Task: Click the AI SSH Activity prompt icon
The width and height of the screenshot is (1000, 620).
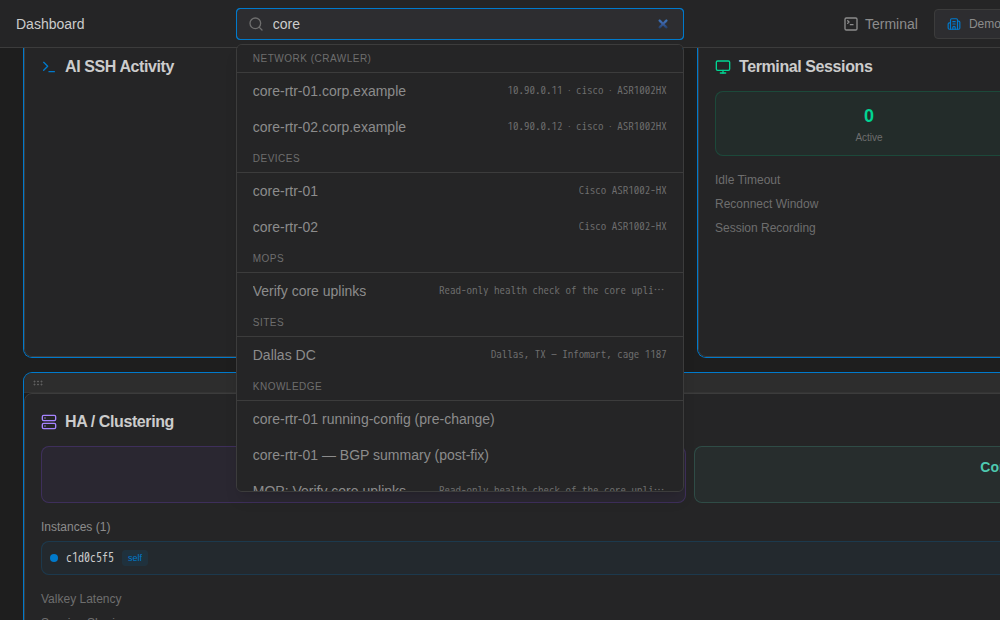Action: [48, 67]
